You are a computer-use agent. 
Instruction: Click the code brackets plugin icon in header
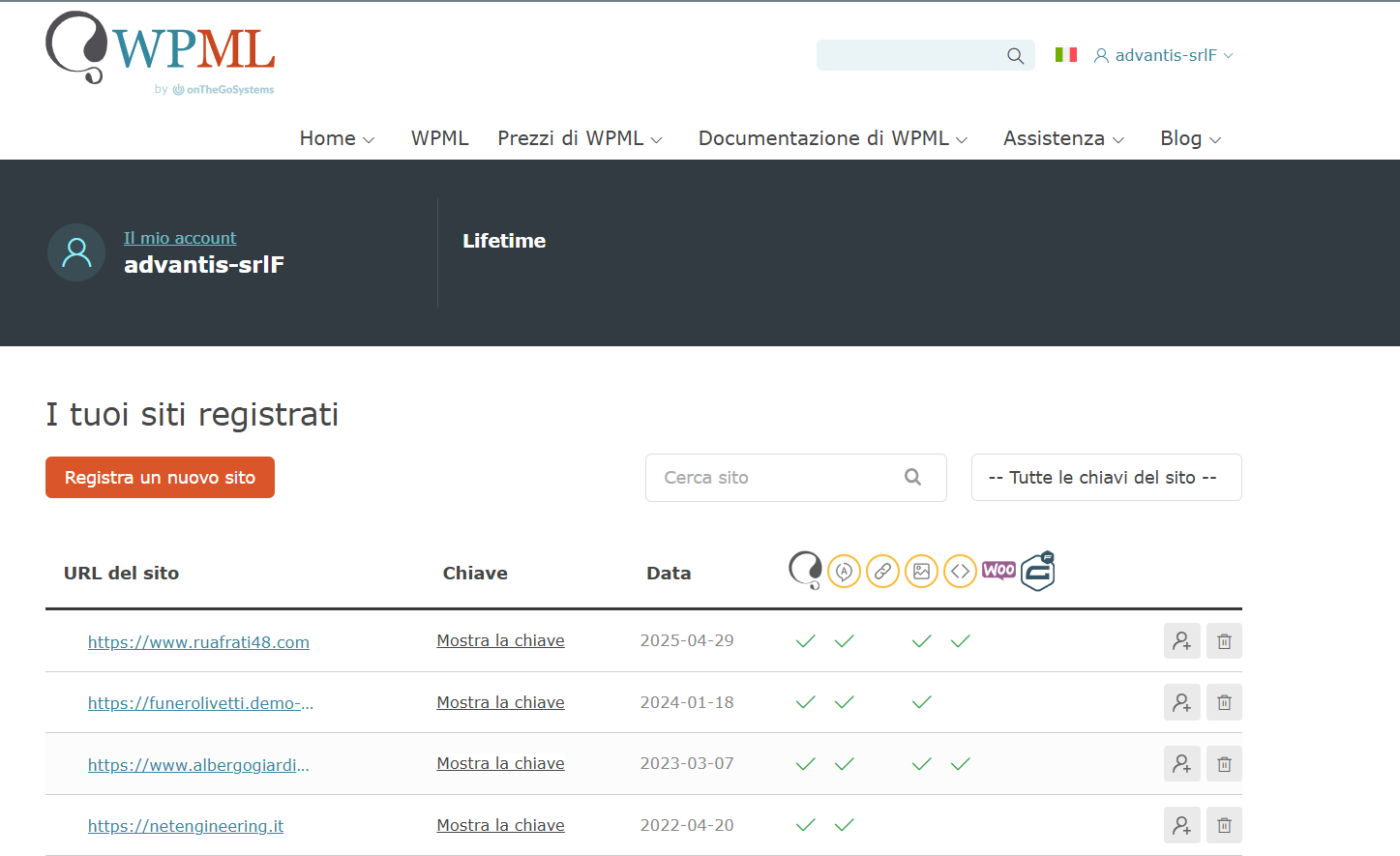click(960, 572)
